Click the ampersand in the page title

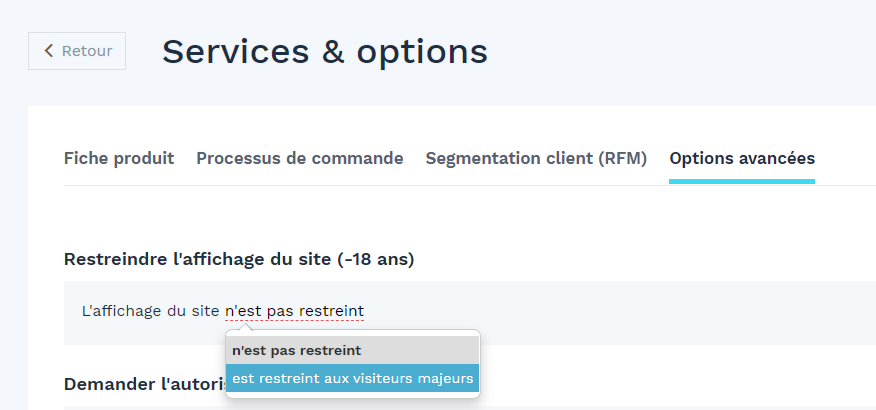pos(333,51)
